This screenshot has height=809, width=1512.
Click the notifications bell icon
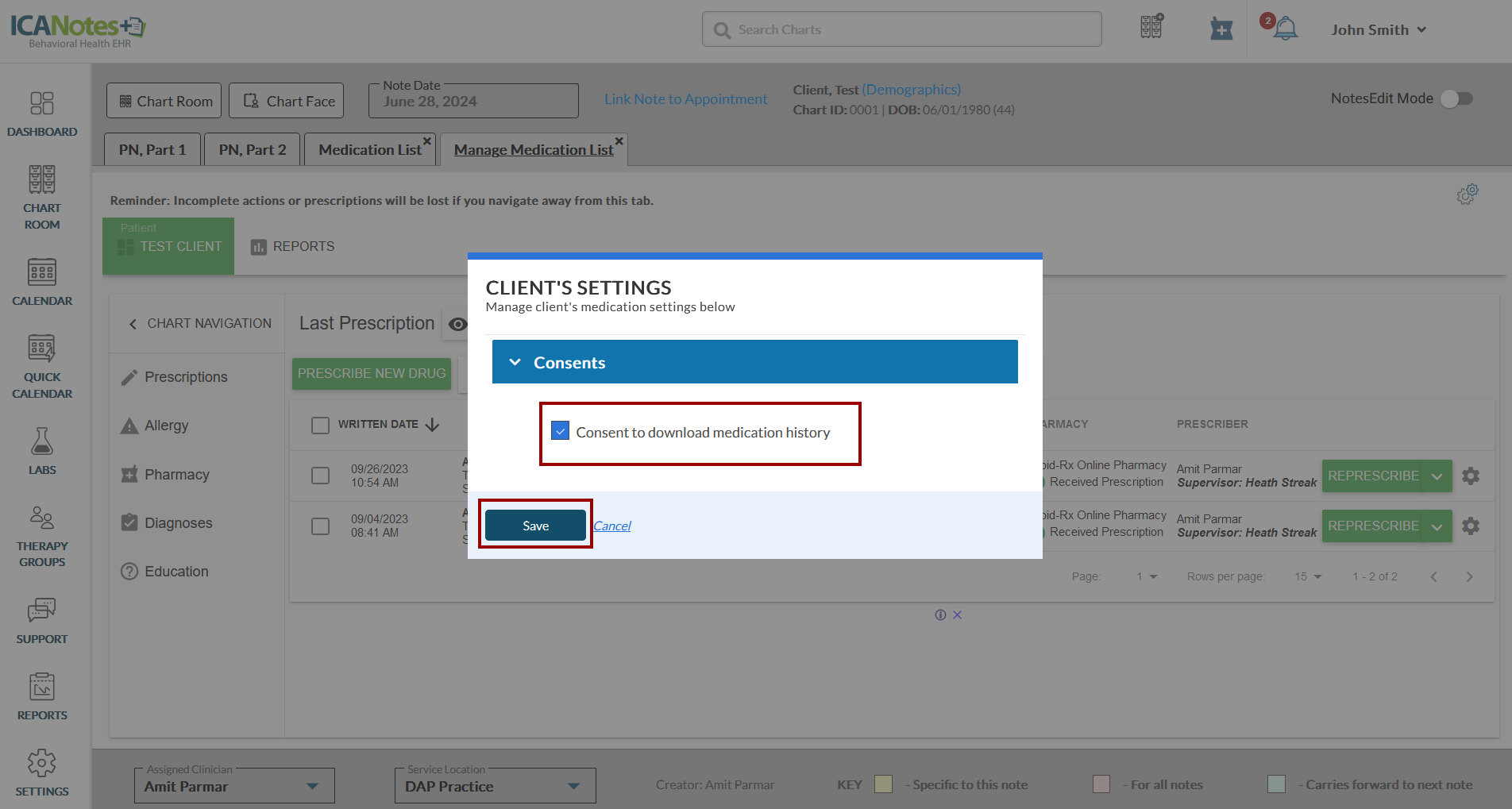click(x=1284, y=29)
